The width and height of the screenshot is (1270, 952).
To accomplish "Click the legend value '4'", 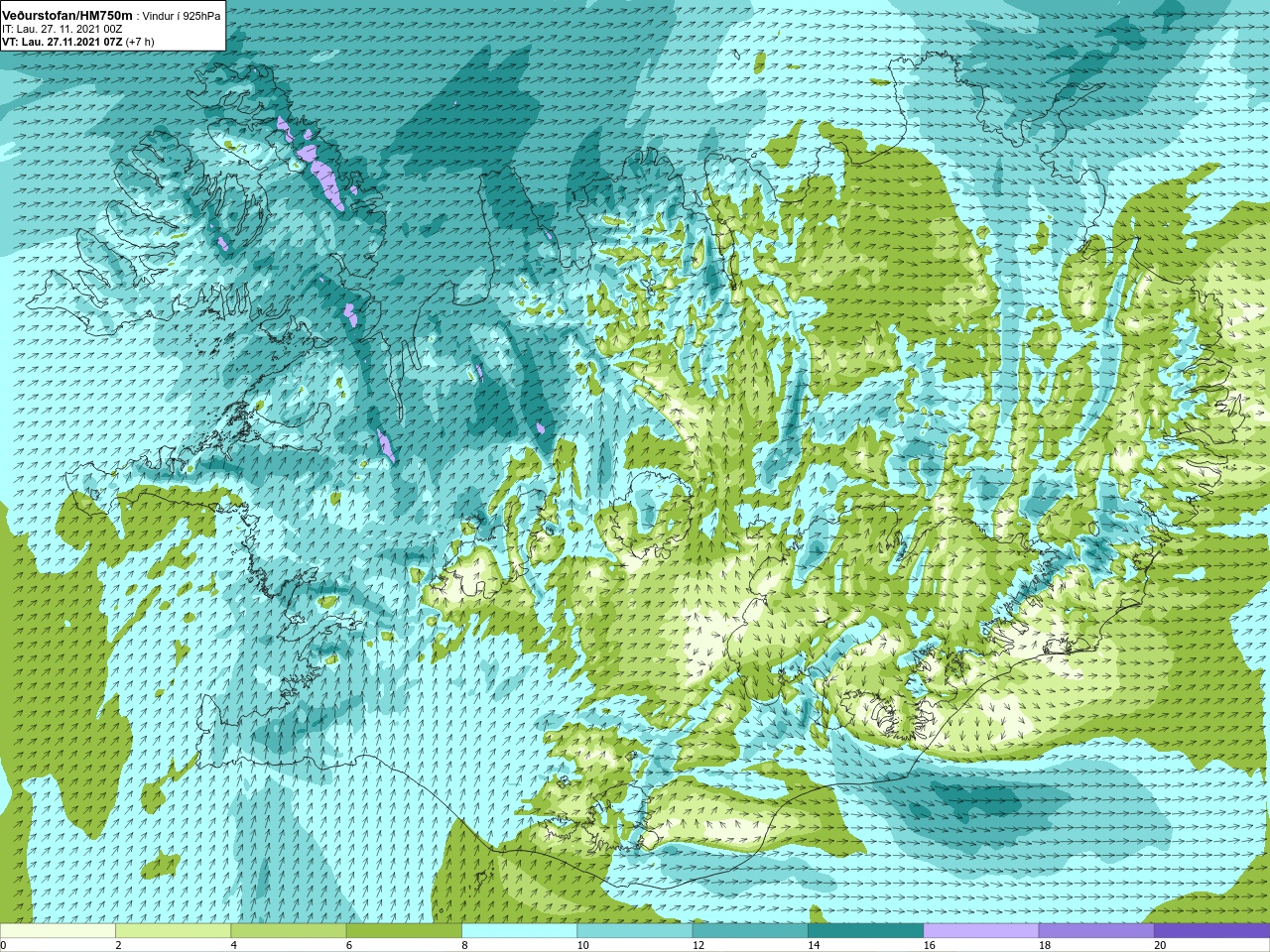I will (234, 945).
